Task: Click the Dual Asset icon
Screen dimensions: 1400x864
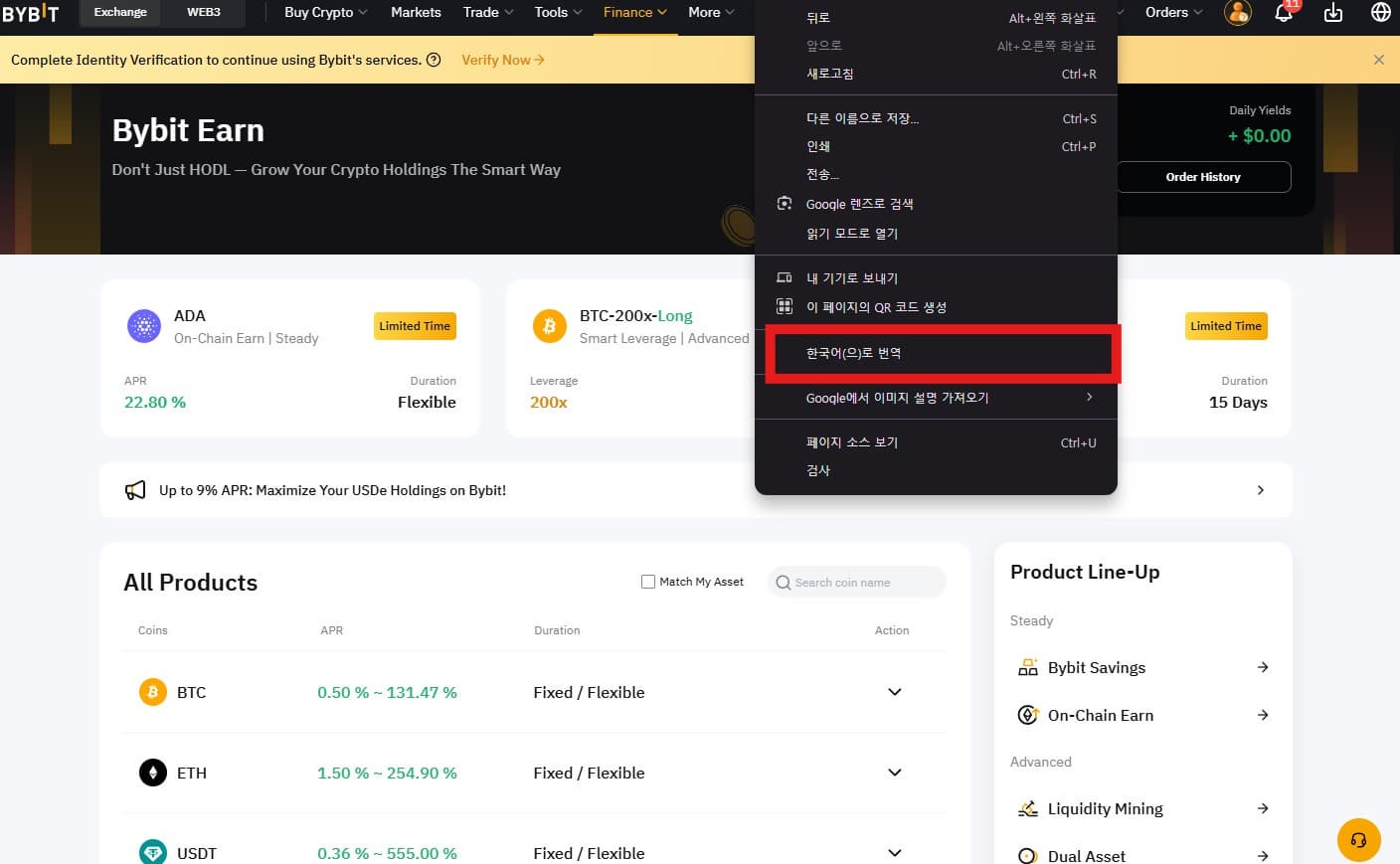Action: 1028,855
